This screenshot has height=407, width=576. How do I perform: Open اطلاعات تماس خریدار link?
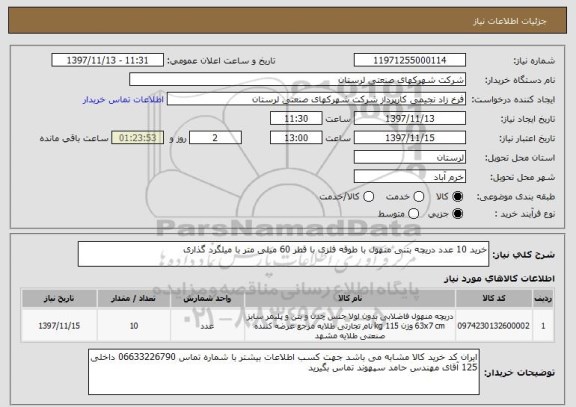(x=123, y=100)
